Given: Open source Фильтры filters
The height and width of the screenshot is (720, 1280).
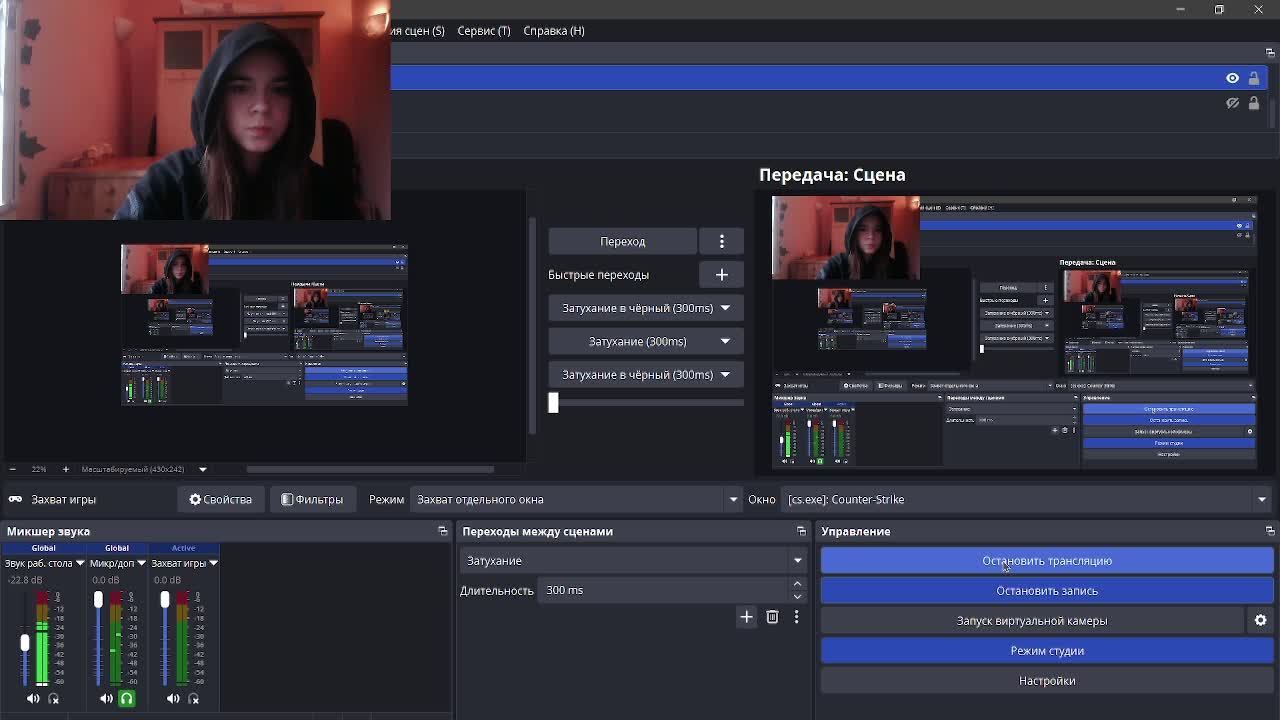Looking at the screenshot, I should coord(312,499).
